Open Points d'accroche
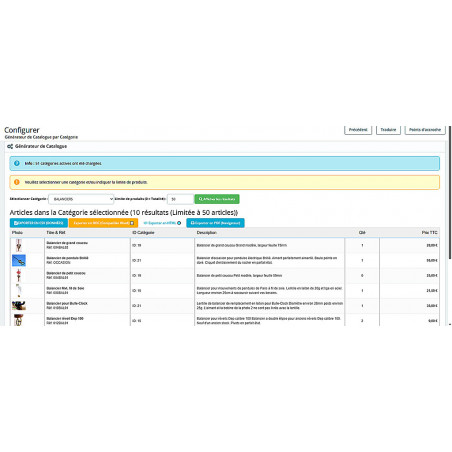Image resolution: width=452 pixels, height=452 pixels. click(x=425, y=130)
